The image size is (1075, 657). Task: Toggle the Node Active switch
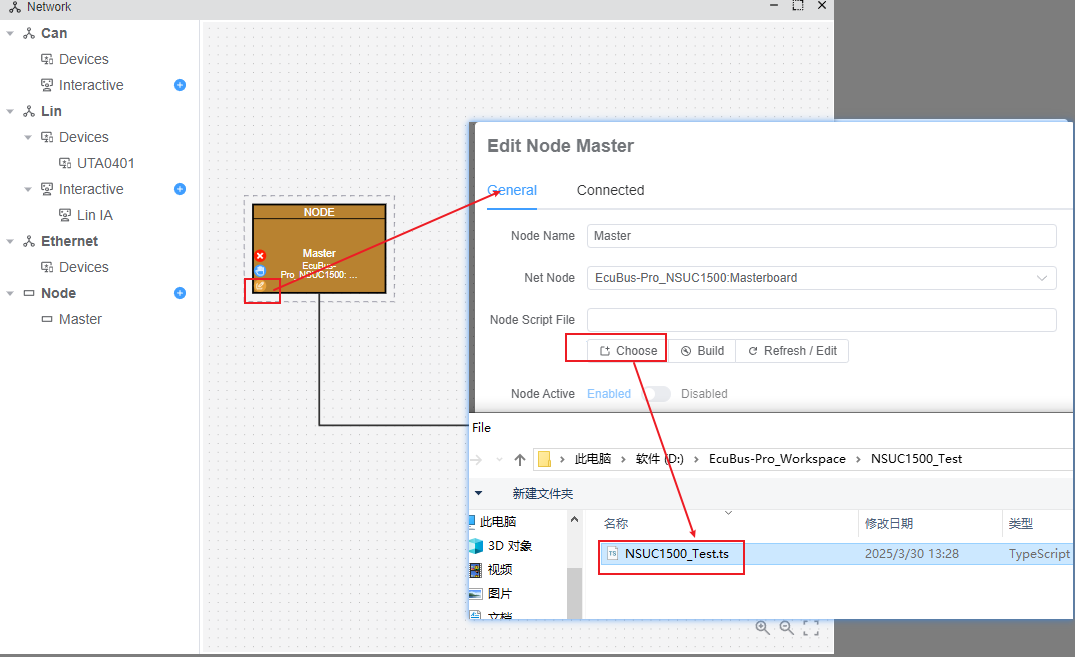coord(656,394)
